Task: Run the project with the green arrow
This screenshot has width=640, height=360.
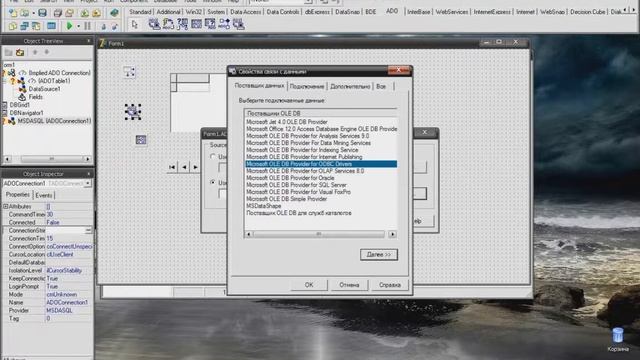Action: click(69, 26)
